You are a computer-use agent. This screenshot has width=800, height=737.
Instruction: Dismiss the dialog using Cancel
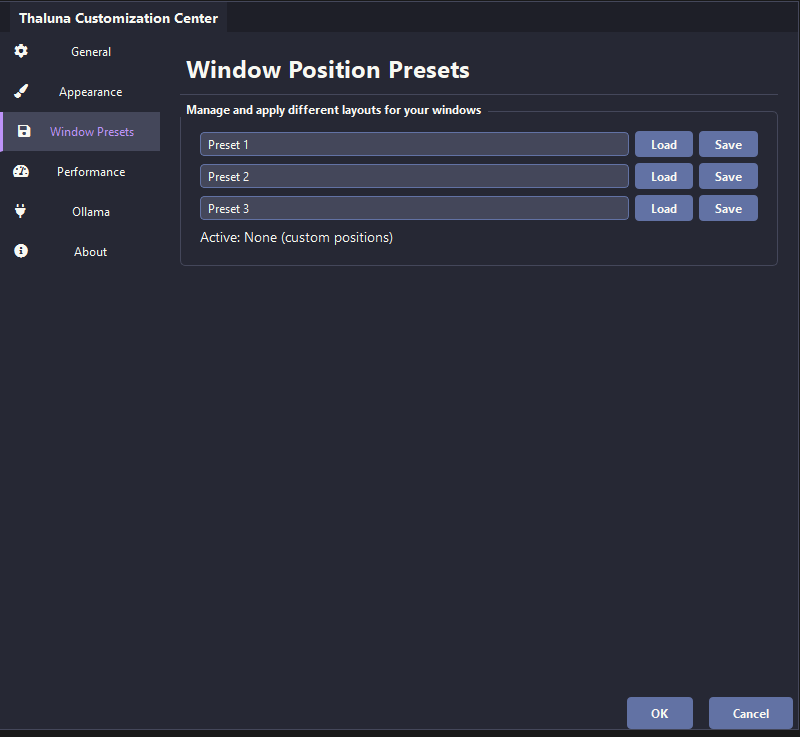(750, 713)
